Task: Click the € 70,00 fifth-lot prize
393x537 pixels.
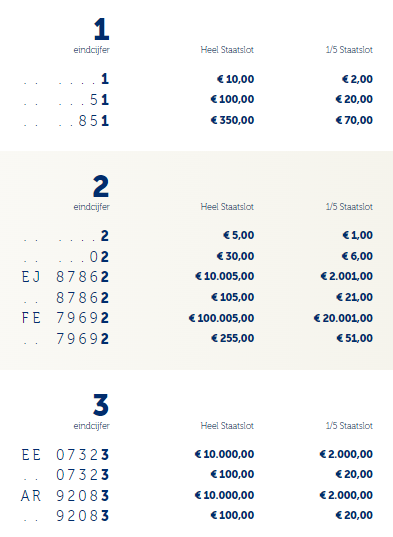Action: click(354, 120)
